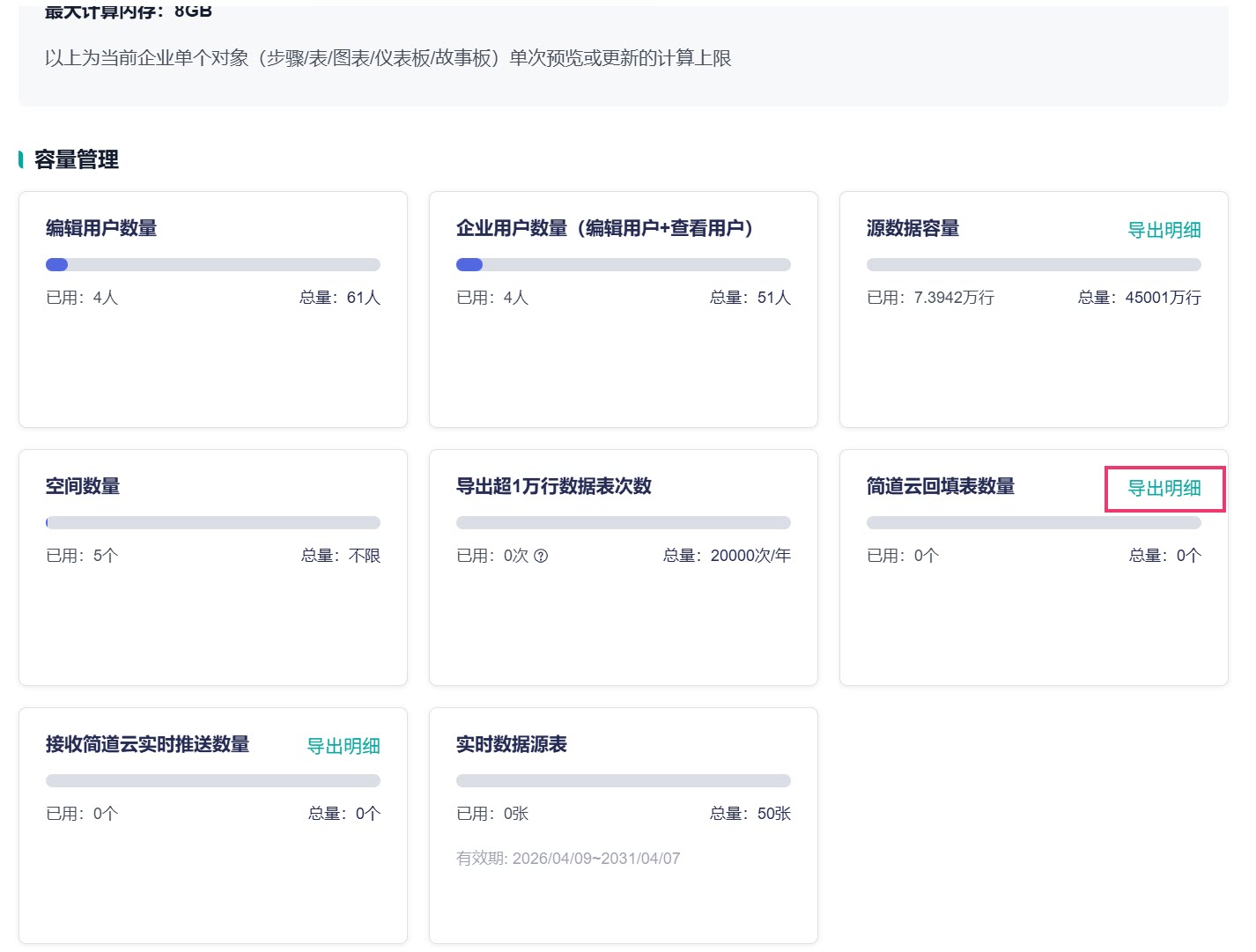Screen dimensions: 1256x952
Task: Click 导出明细 on the 源数据容量 card
Action: [1164, 230]
